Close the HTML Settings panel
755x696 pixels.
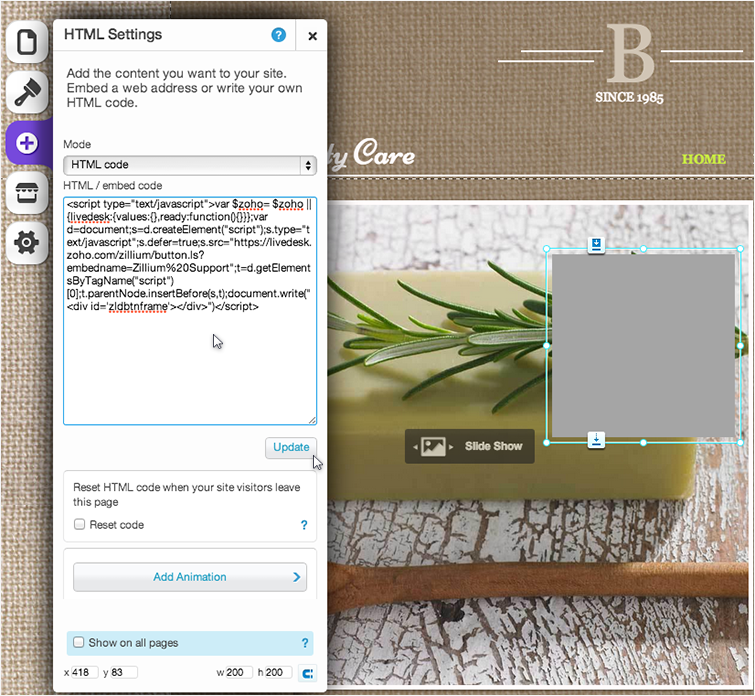pyautogui.click(x=312, y=36)
